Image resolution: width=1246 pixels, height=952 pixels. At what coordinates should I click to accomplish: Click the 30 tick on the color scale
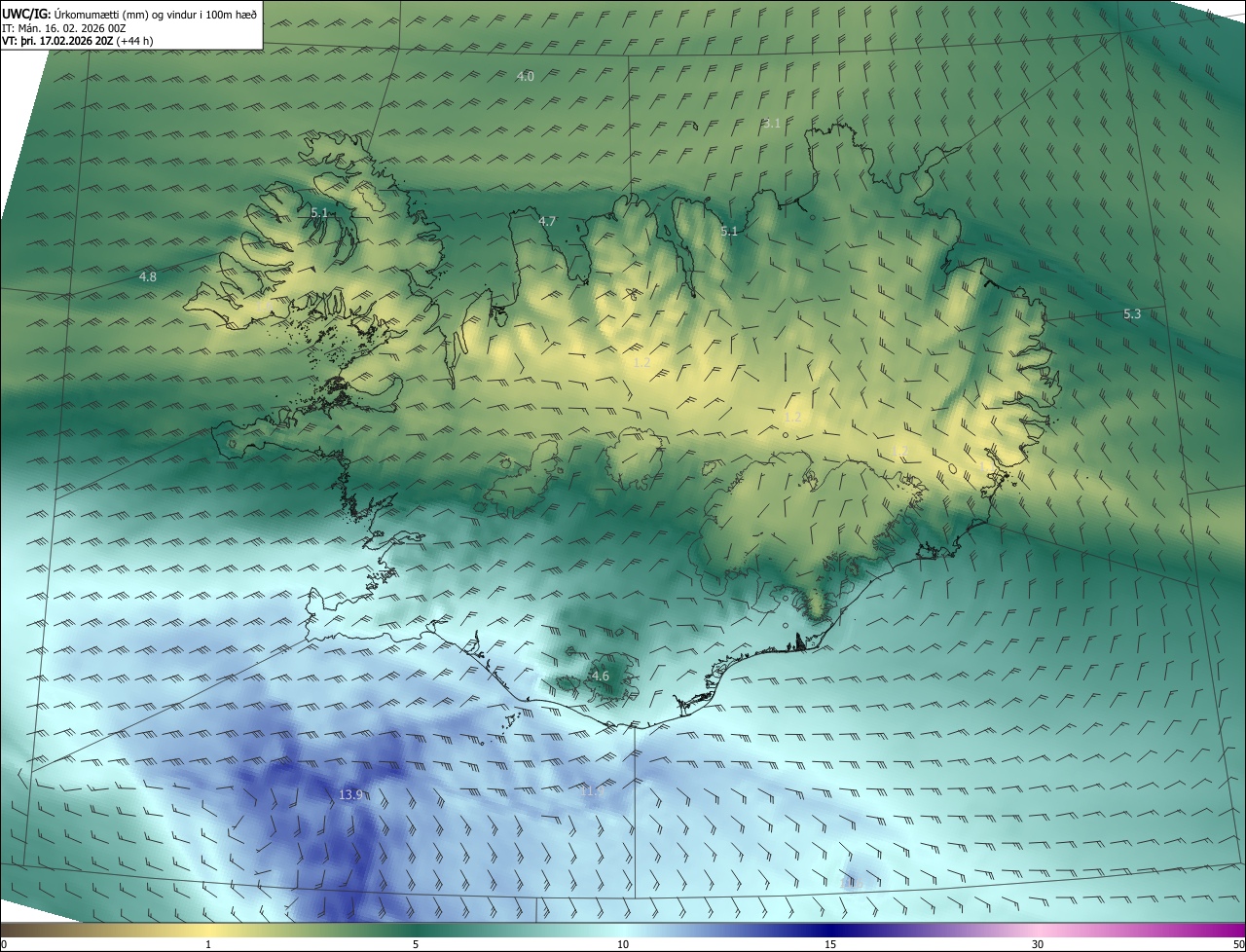tap(1038, 945)
